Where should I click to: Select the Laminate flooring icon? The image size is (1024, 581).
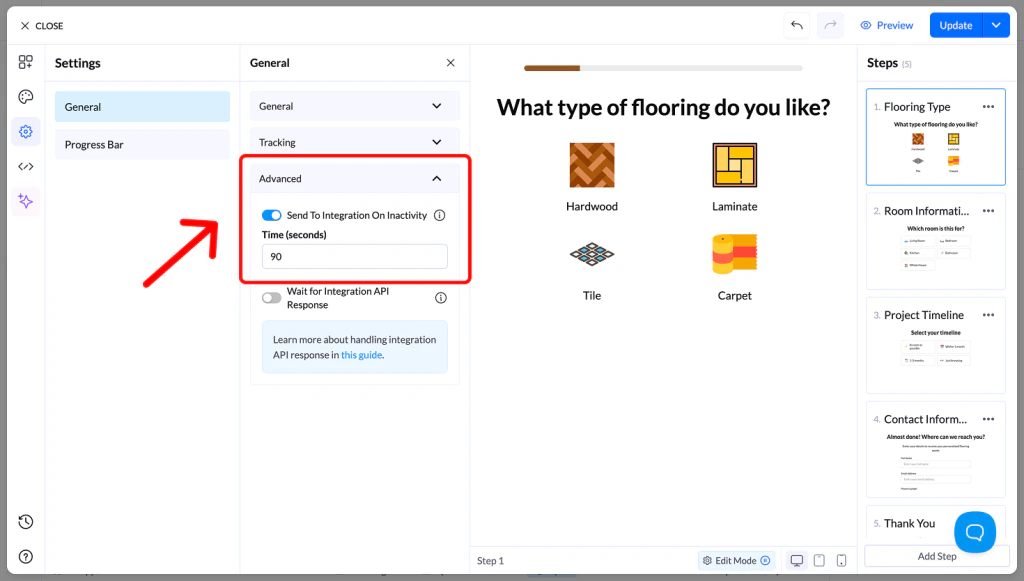pyautogui.click(x=735, y=165)
